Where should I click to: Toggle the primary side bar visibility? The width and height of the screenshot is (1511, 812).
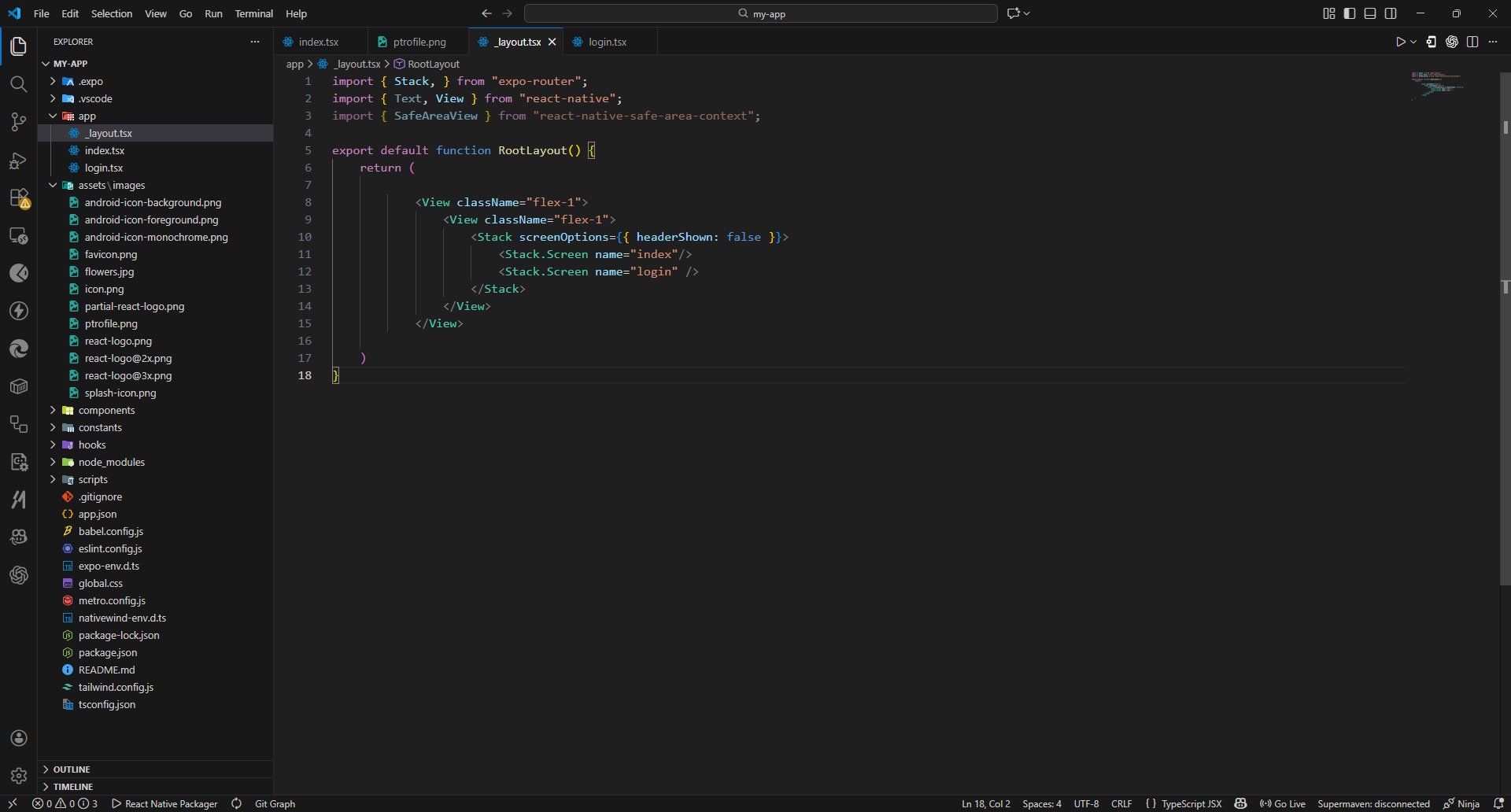coord(1350,13)
